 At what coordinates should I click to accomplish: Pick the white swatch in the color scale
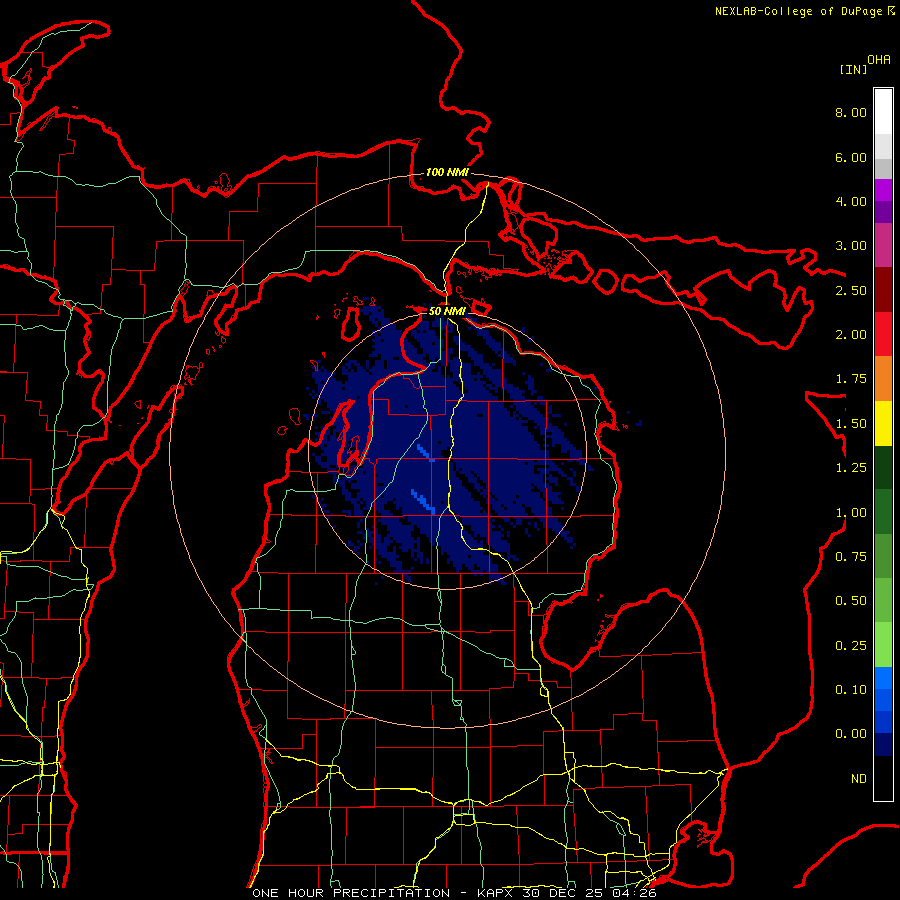click(883, 112)
